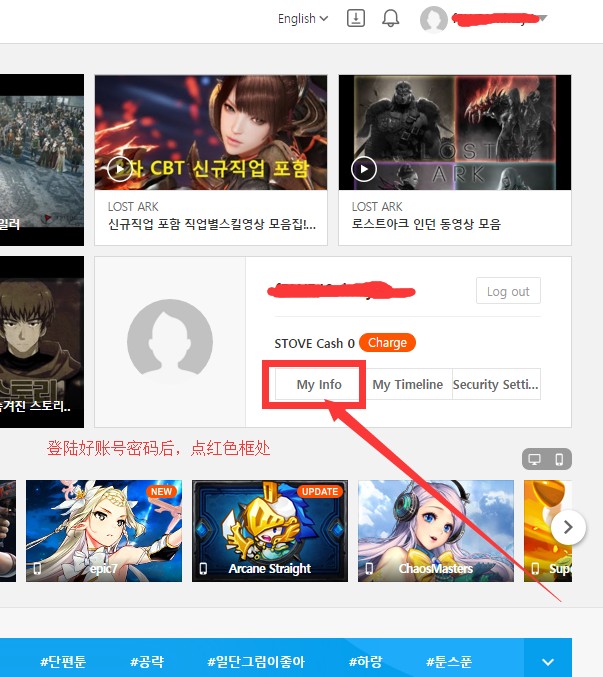The height and width of the screenshot is (677, 603).
Task: Open the 신규직업 포함 직업별스킬영상 title
Action: pos(212,224)
